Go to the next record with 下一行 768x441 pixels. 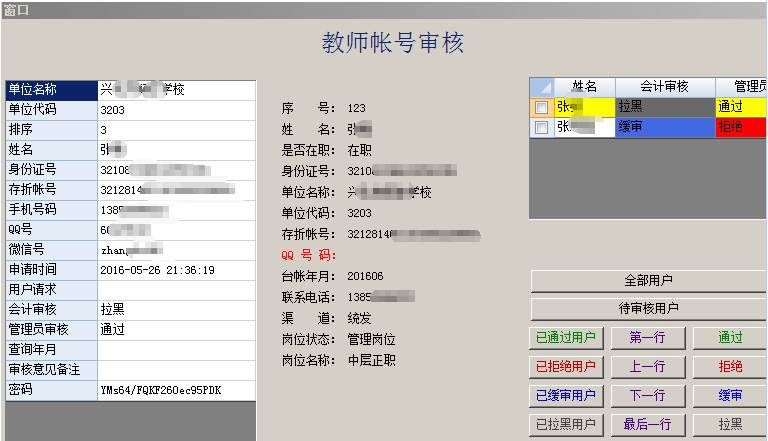click(648, 396)
